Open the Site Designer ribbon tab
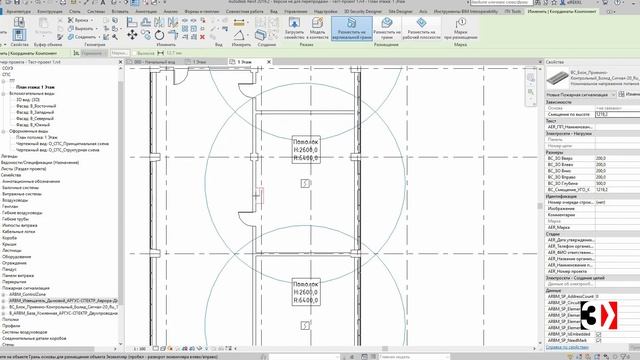 pos(400,11)
